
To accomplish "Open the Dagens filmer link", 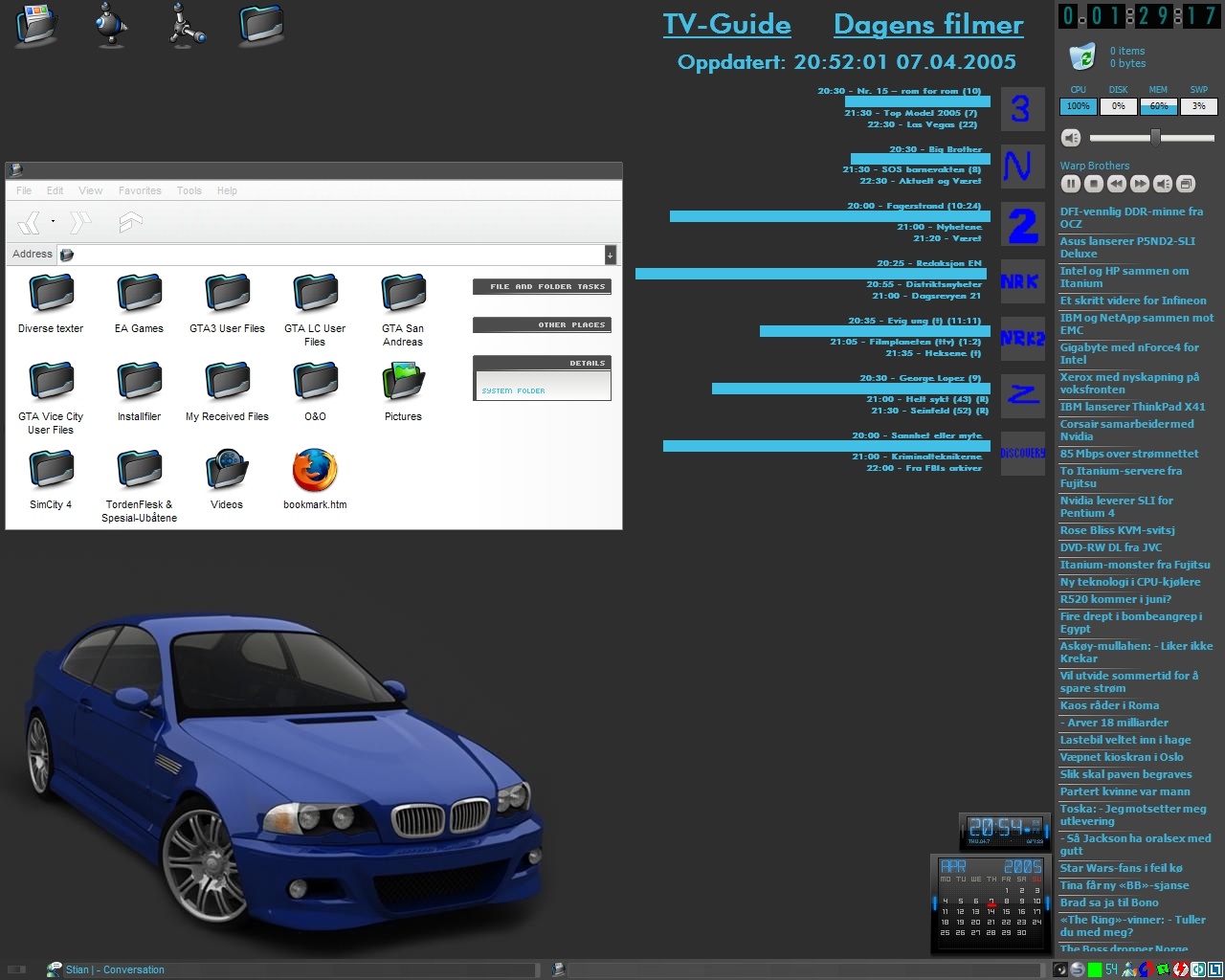I will pyautogui.click(x=928, y=25).
